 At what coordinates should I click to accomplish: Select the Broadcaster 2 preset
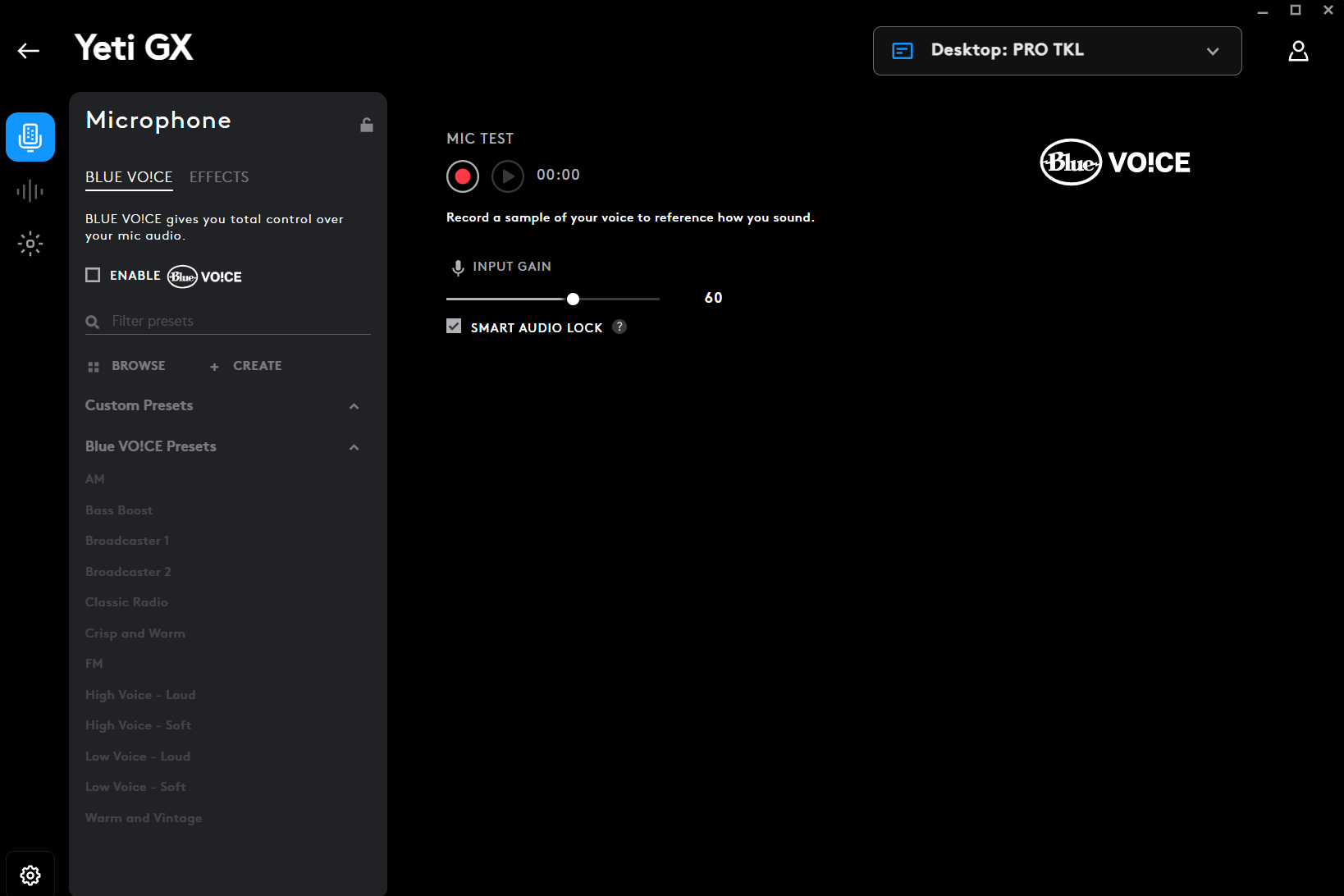[x=128, y=572]
